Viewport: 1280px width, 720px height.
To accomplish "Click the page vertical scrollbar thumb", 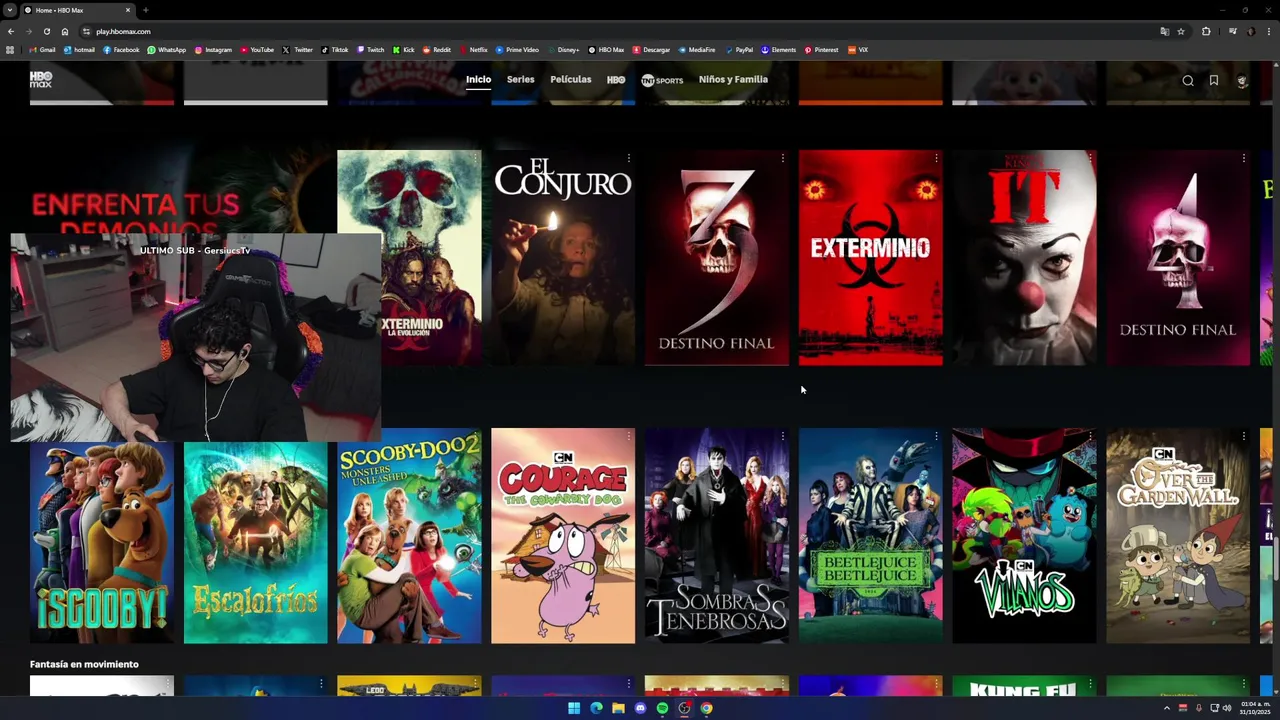I will click(1276, 557).
